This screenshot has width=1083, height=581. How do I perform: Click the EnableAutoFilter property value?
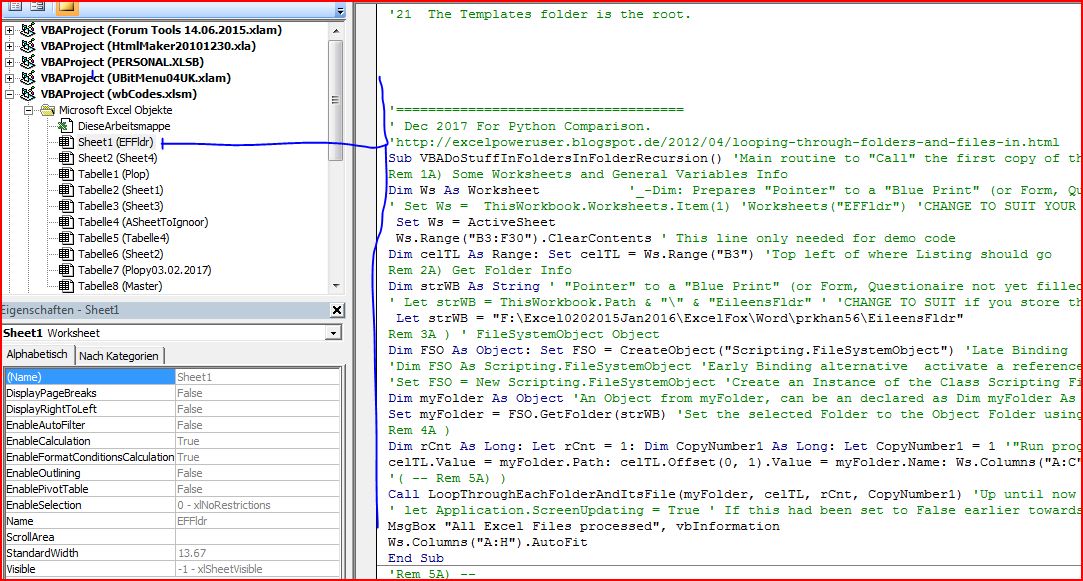pos(258,425)
